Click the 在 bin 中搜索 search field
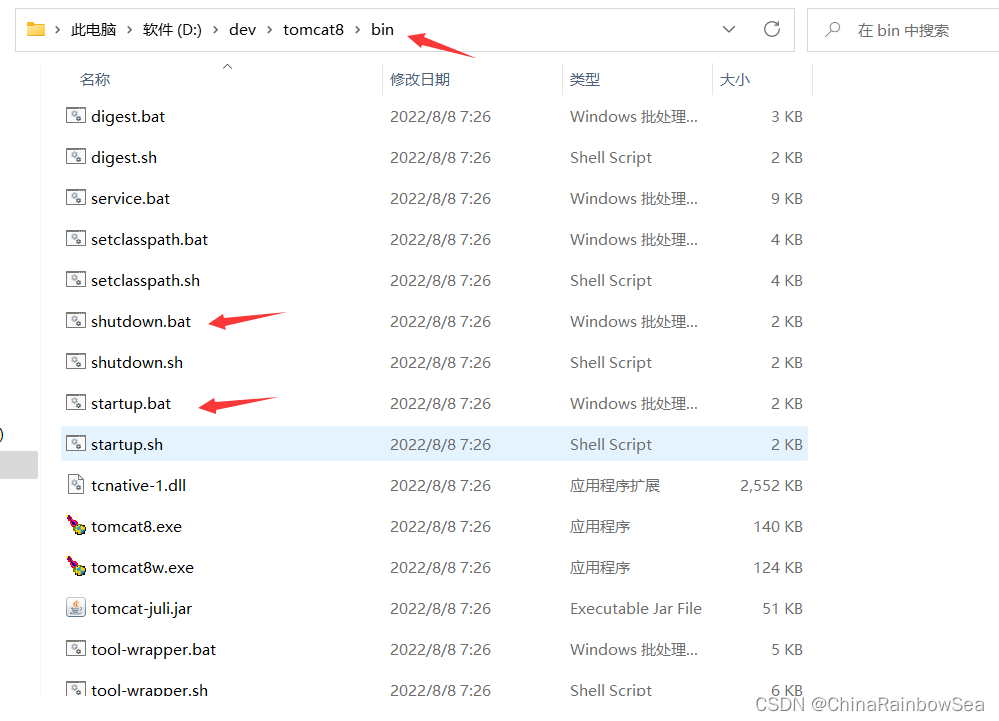The width and height of the screenshot is (999, 721). click(903, 30)
